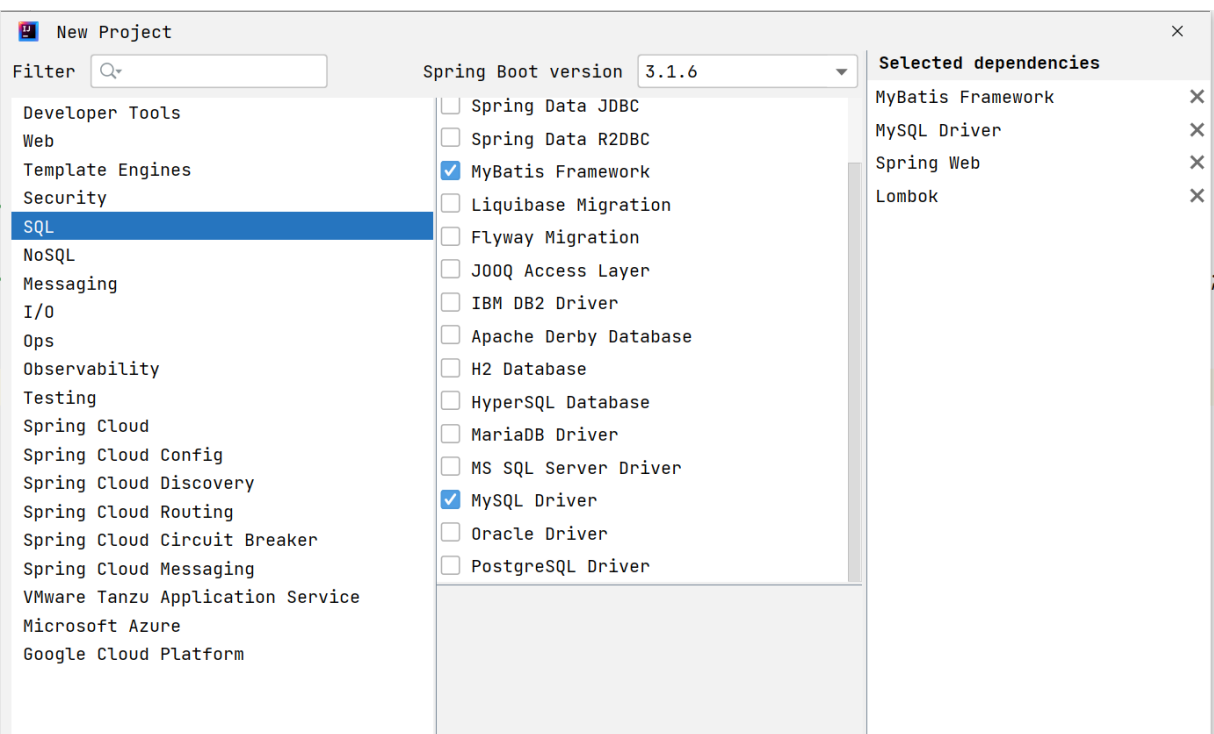Select the Developer Tools category
The width and height of the screenshot is (1214, 734).
pos(222,113)
